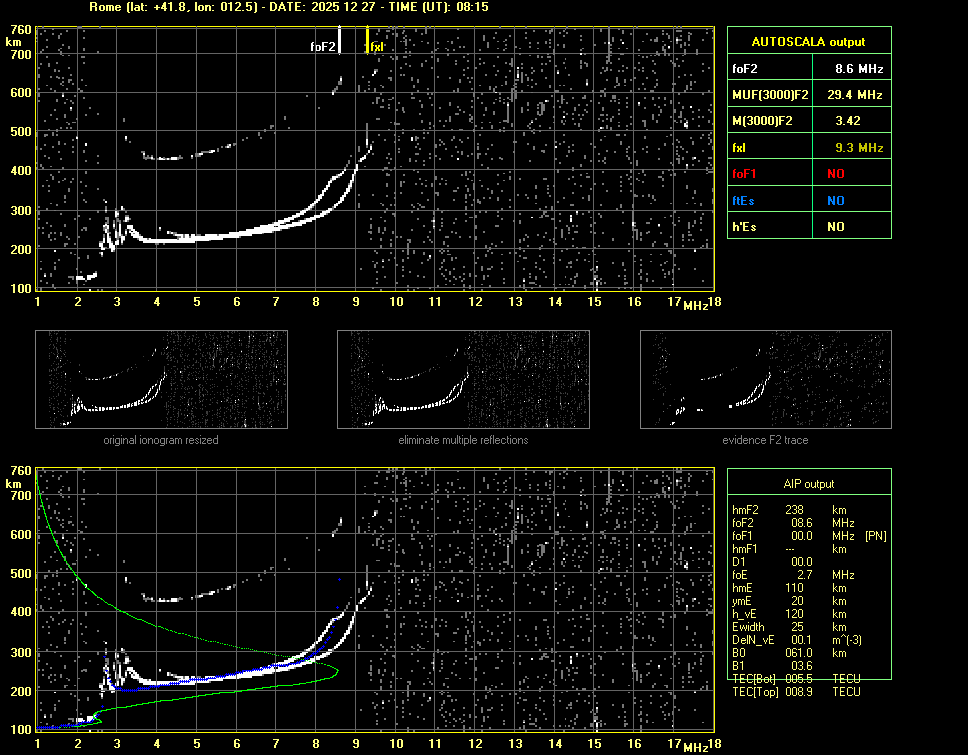The width and height of the screenshot is (968, 755).
Task: Open the eliminate multiple reflections thumbnail
Action: (463, 380)
